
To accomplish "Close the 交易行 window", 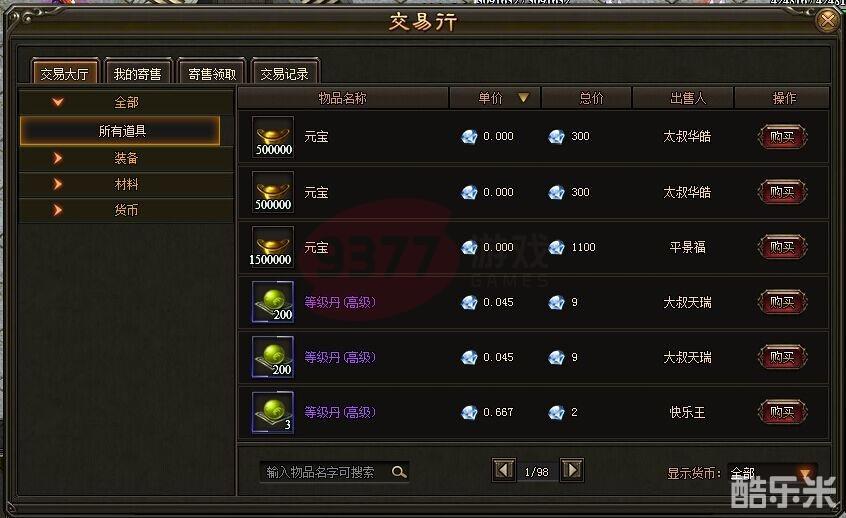I will tap(827, 21).
